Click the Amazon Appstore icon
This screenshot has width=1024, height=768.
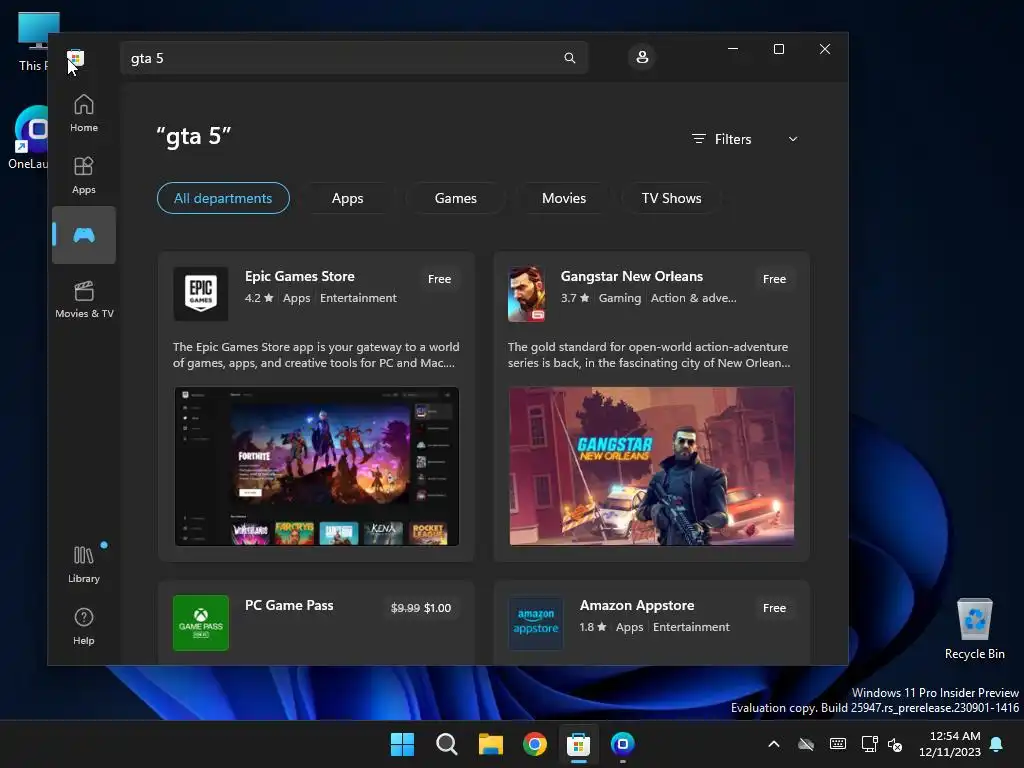coord(536,622)
